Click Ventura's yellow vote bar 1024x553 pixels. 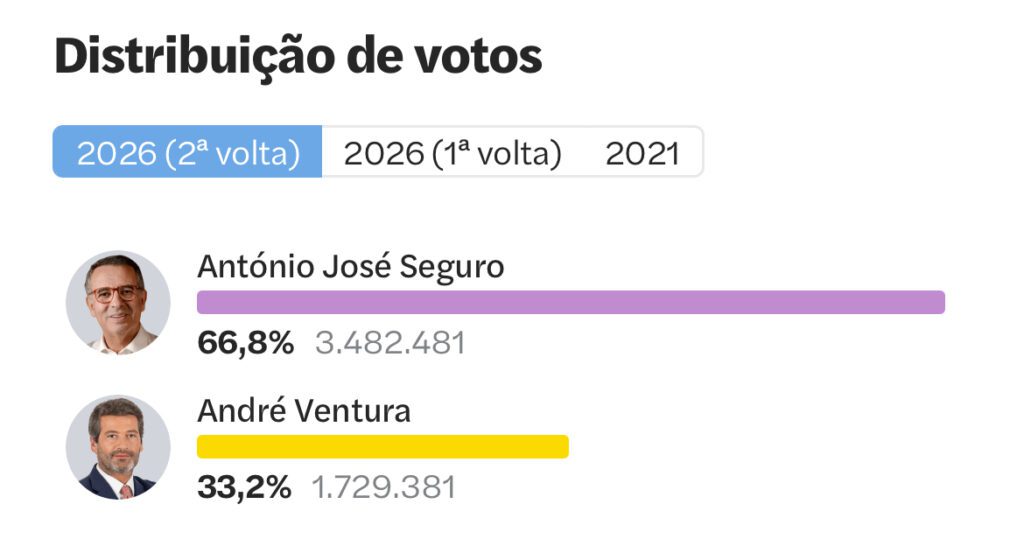[382, 446]
